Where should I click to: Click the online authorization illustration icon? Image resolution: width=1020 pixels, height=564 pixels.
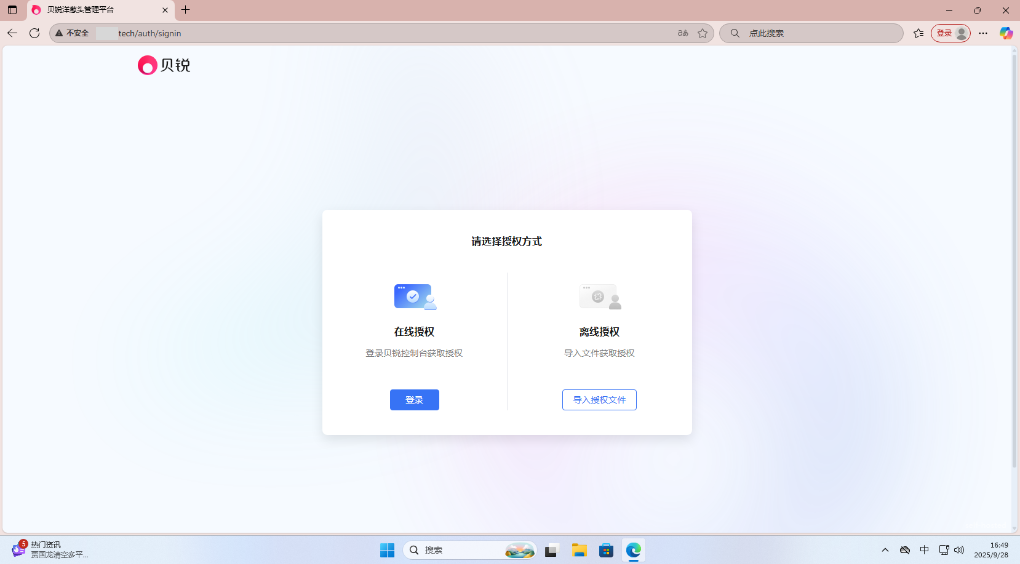(x=414, y=297)
